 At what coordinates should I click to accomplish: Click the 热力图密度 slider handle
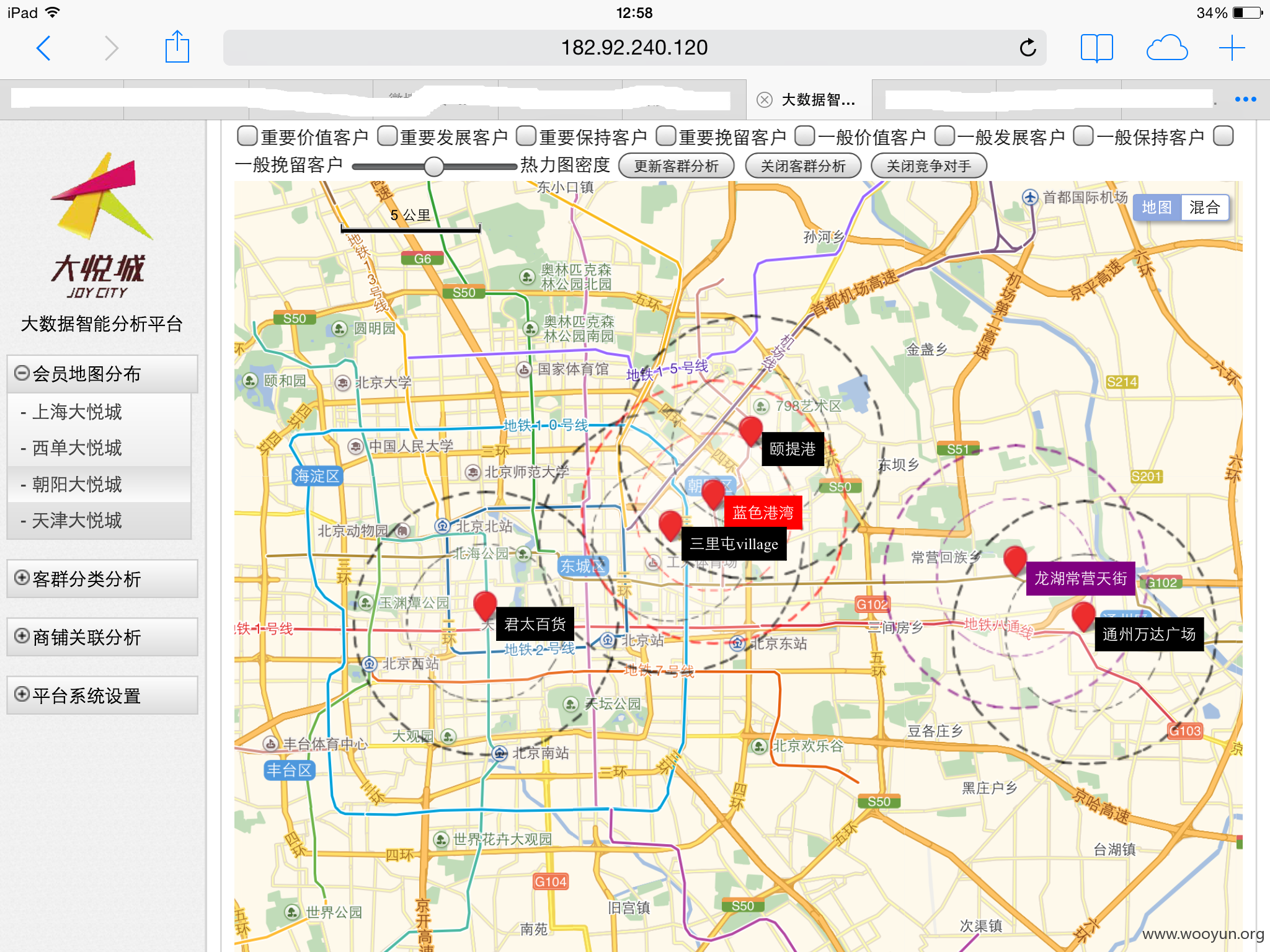point(434,166)
